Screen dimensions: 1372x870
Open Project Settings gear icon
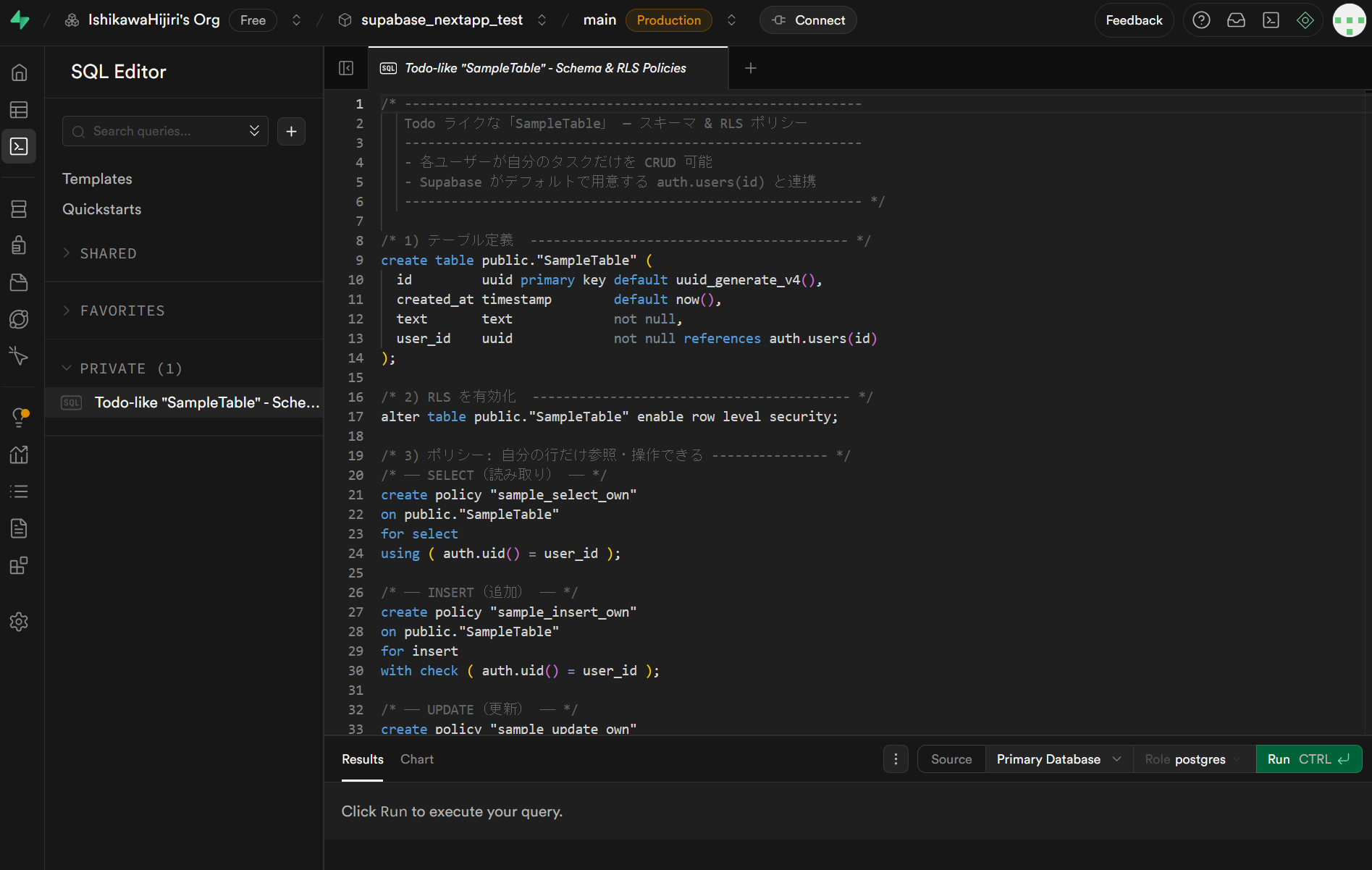(20, 622)
